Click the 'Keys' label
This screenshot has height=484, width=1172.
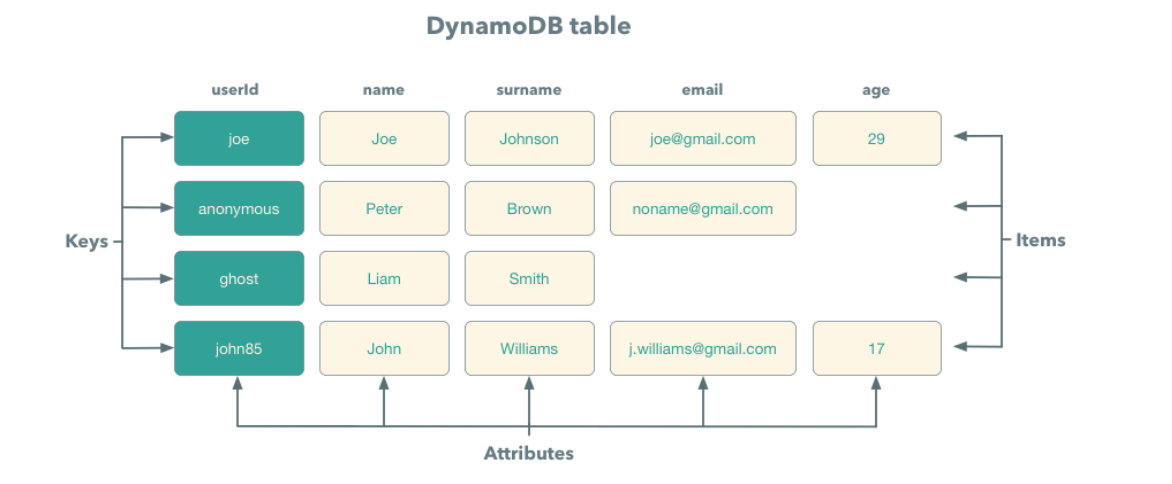click(x=87, y=242)
